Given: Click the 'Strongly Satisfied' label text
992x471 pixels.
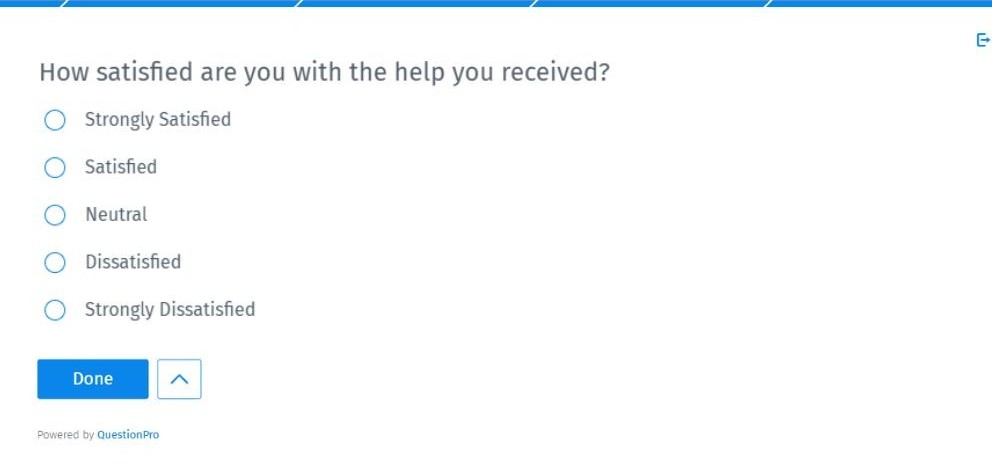Looking at the screenshot, I should (158, 120).
